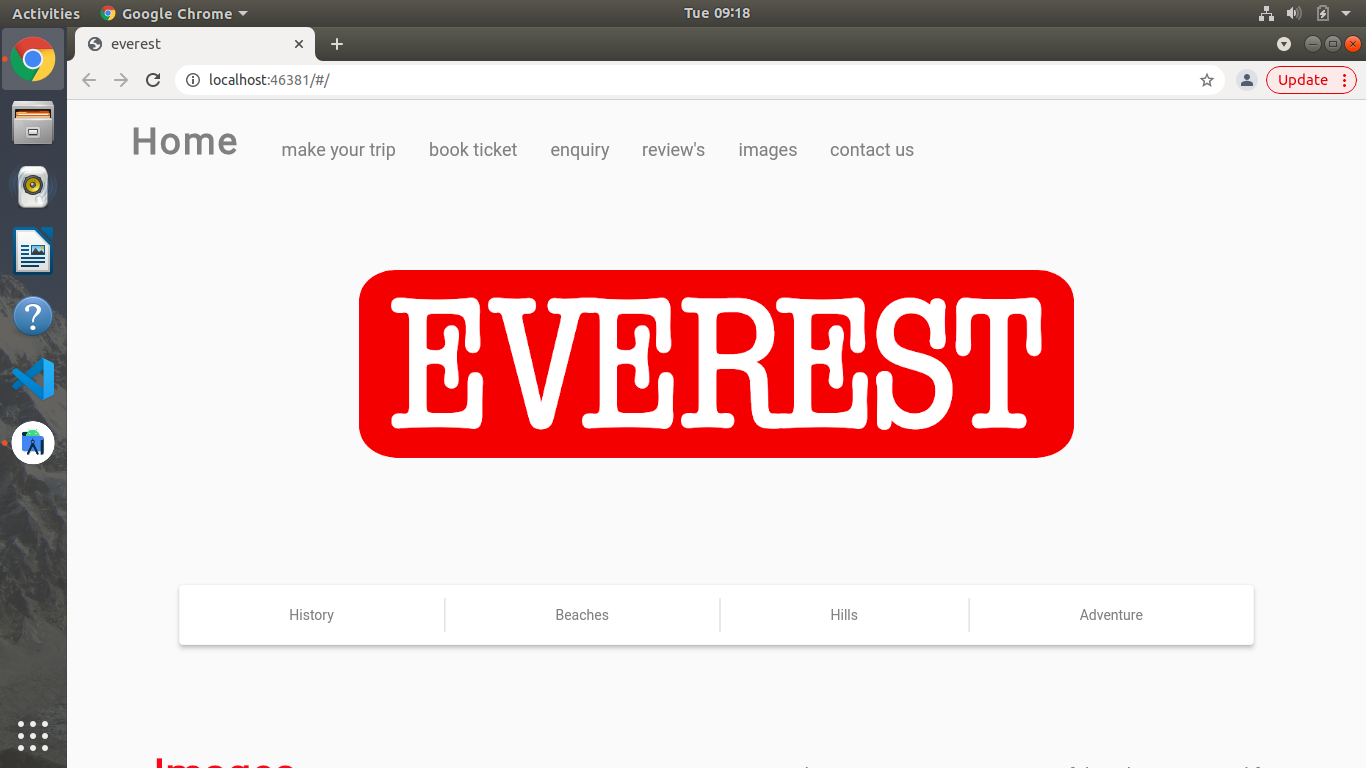The height and width of the screenshot is (768, 1366).
Task: Click the EVEREST red banner
Action: [x=716, y=364]
